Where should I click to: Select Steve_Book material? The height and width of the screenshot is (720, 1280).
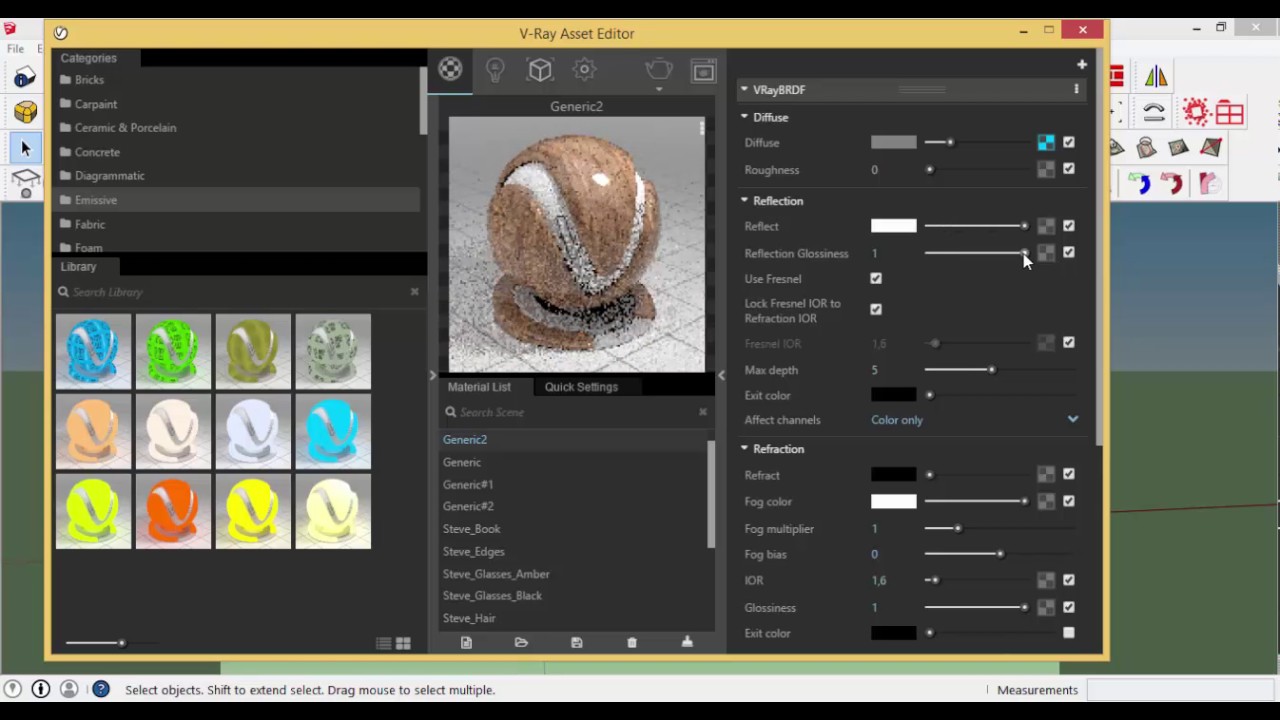(x=471, y=529)
